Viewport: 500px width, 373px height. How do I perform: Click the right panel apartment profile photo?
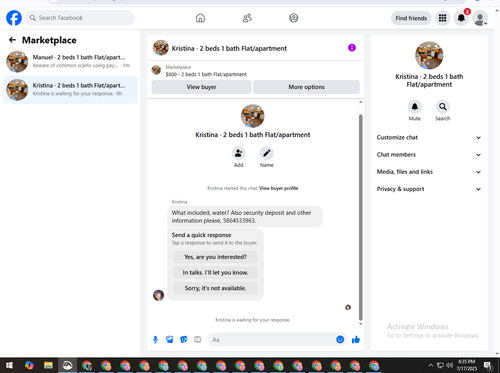(429, 55)
